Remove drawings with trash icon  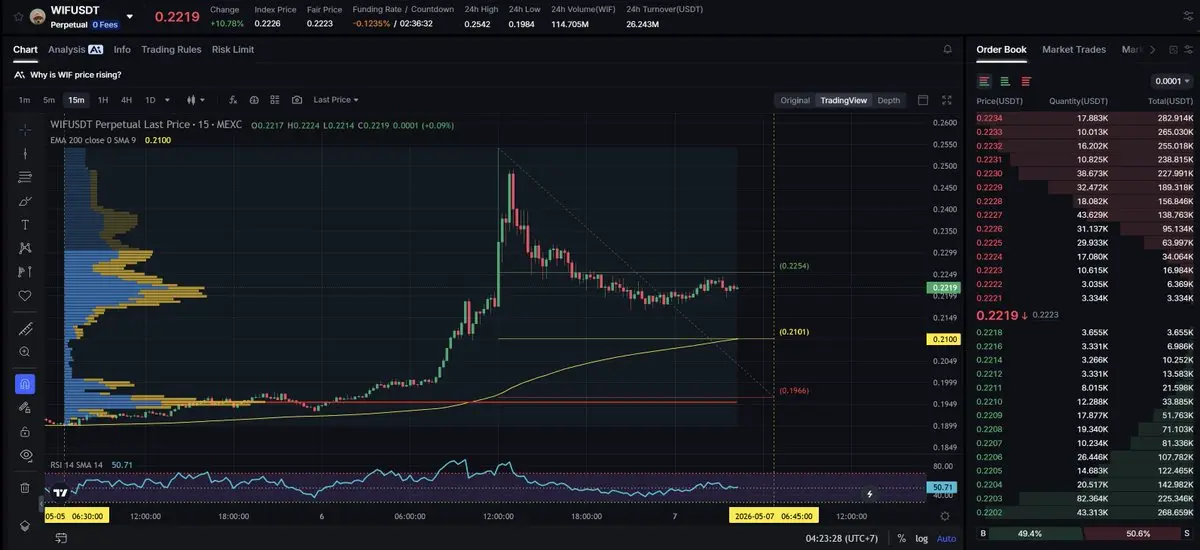tap(25, 488)
